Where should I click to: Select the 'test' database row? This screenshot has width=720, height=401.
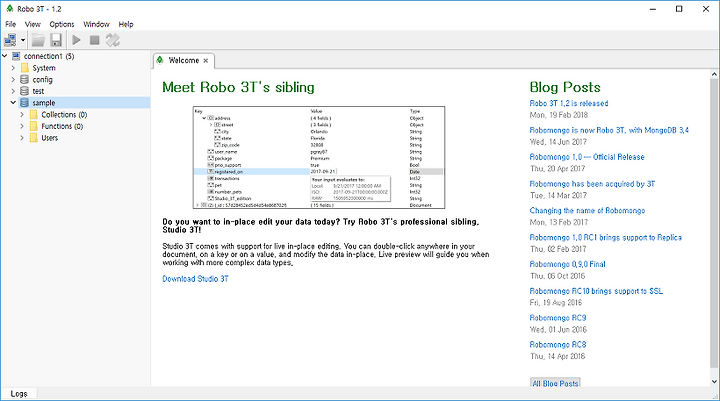click(x=38, y=91)
